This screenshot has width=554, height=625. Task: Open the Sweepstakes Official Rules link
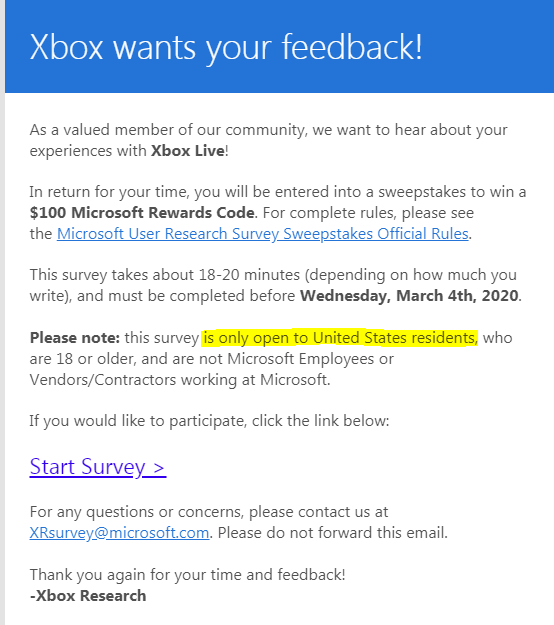coord(263,234)
